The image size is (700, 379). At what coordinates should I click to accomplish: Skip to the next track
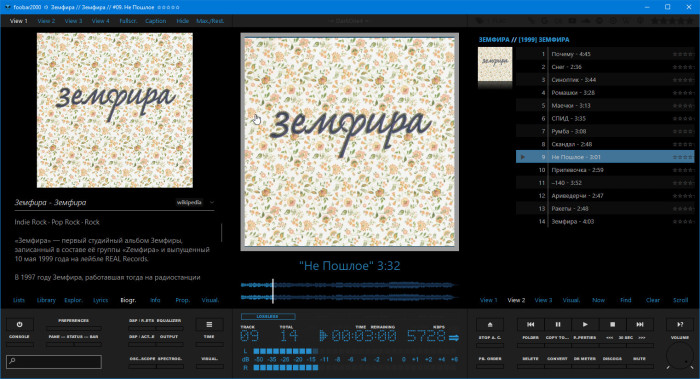coord(640,325)
